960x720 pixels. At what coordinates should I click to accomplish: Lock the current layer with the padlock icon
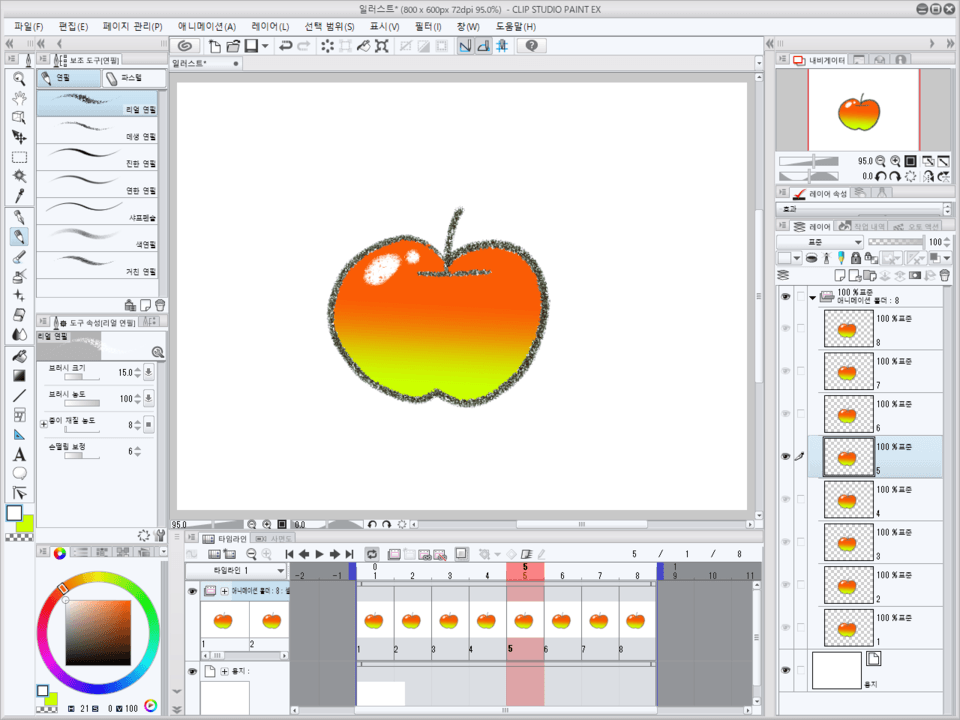click(856, 258)
